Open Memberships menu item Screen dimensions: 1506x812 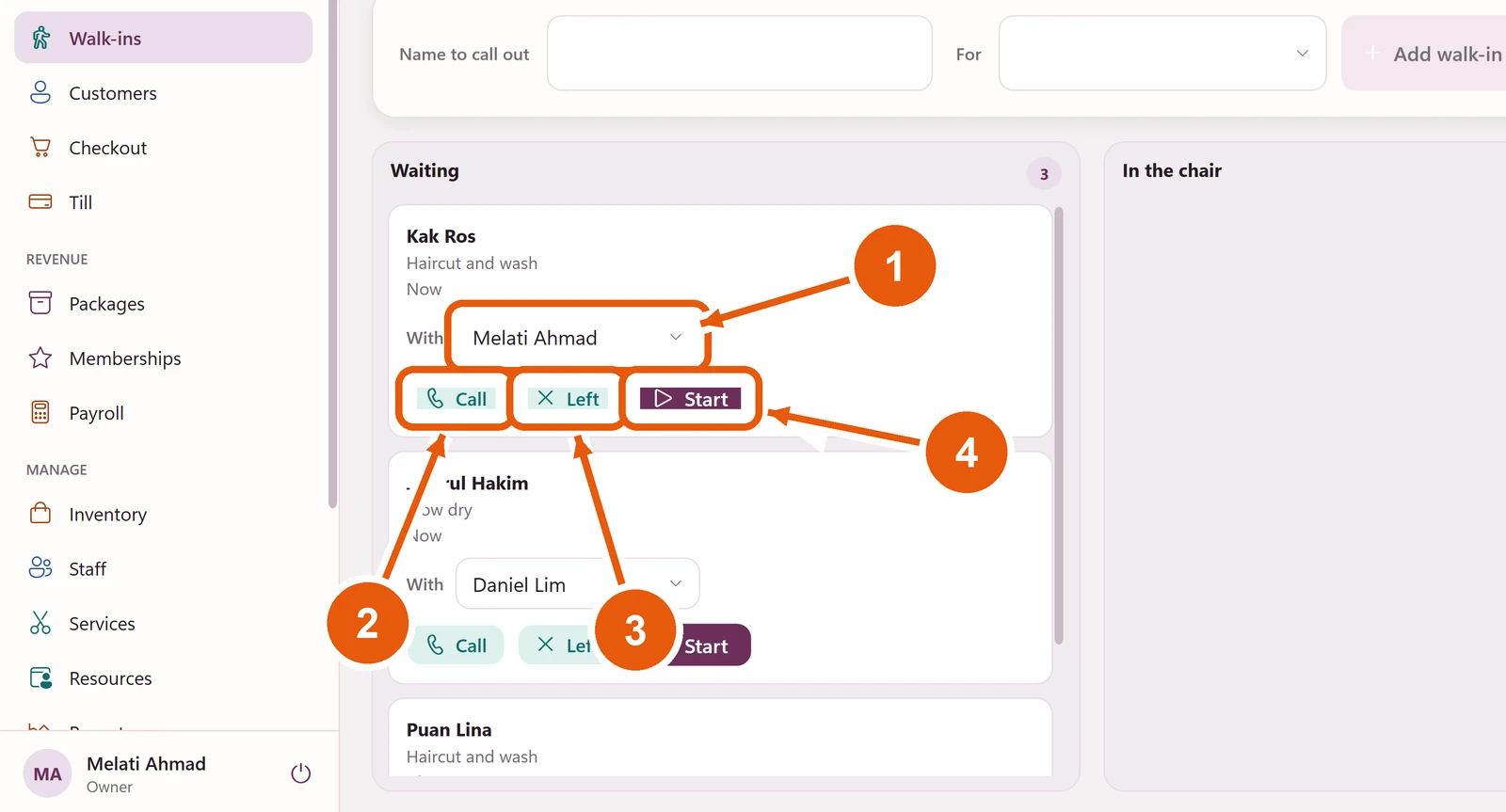(164, 358)
